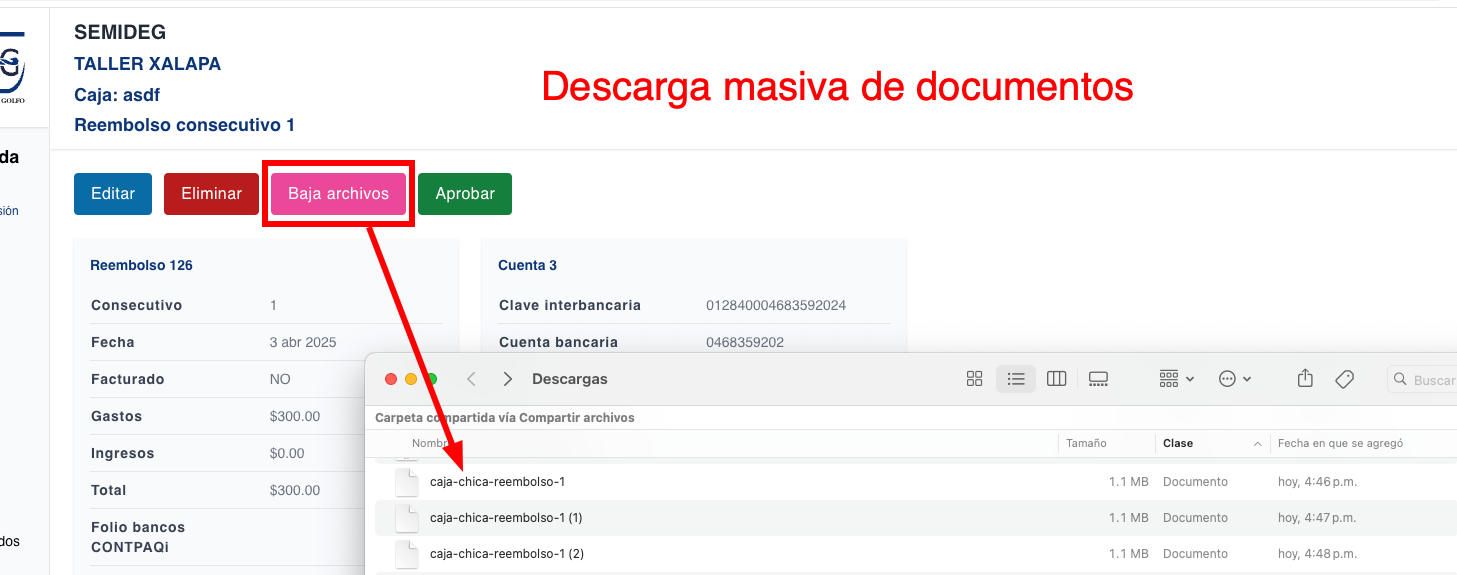The width and height of the screenshot is (1457, 575).
Task: Click the Finder tag icon
Action: coord(1344,379)
